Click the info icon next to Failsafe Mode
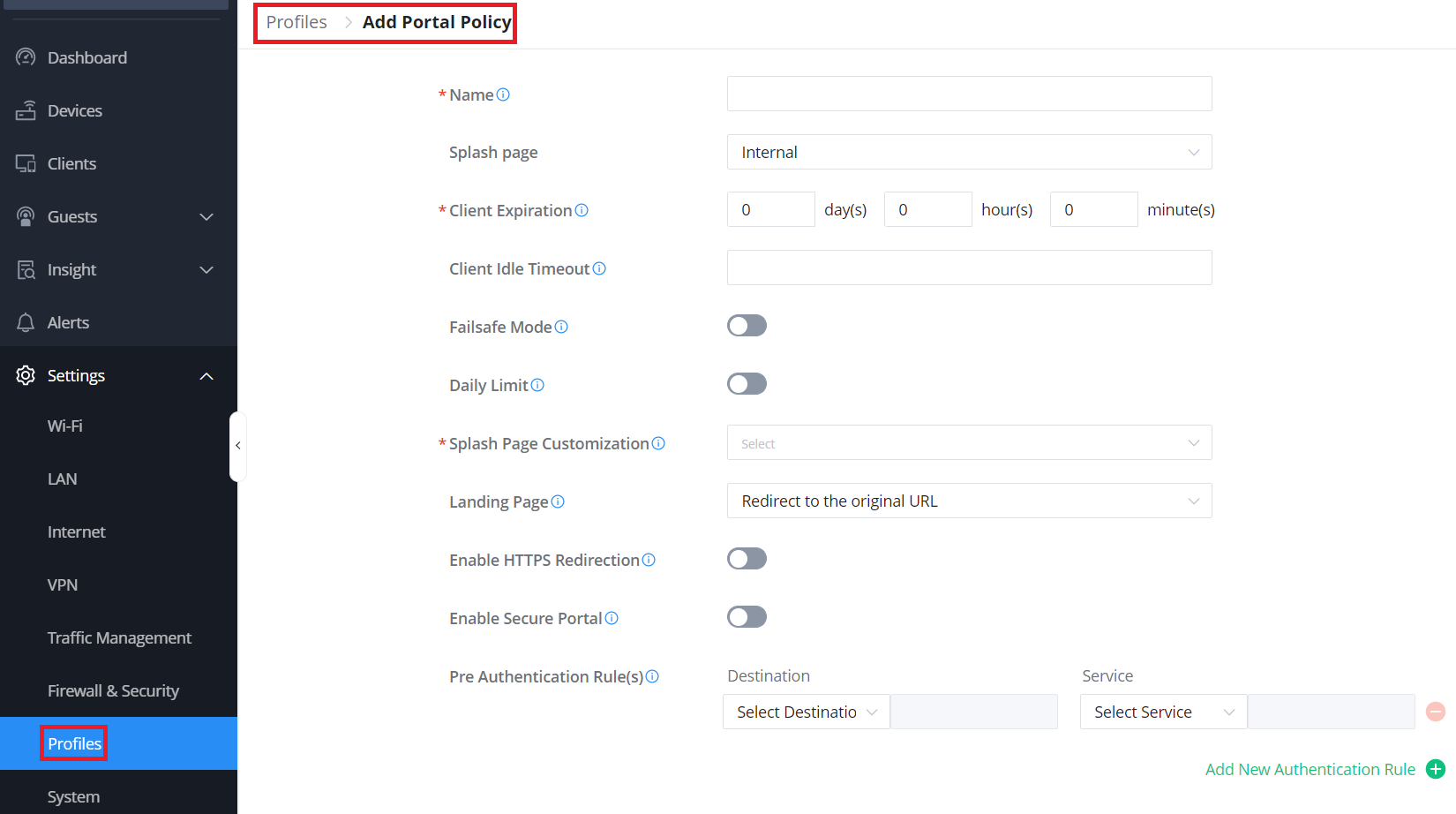The width and height of the screenshot is (1456, 814). [562, 326]
